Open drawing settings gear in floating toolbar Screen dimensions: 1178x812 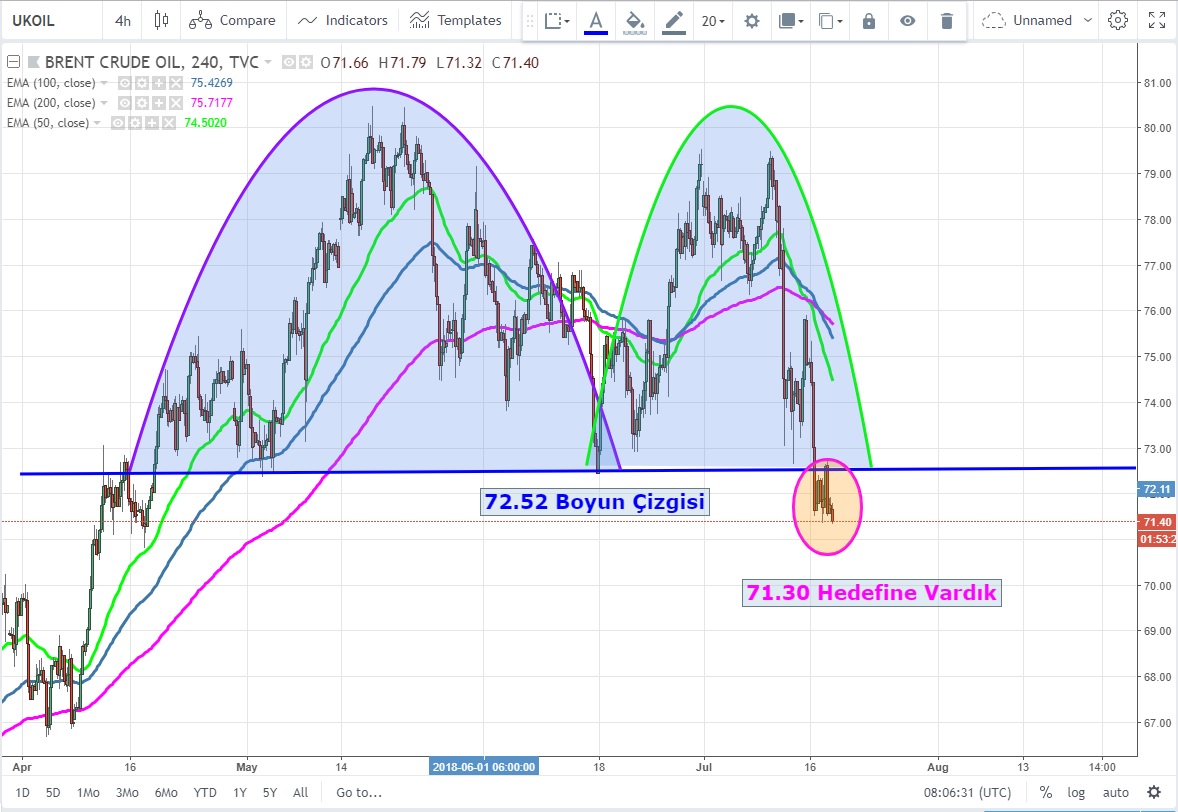(752, 20)
